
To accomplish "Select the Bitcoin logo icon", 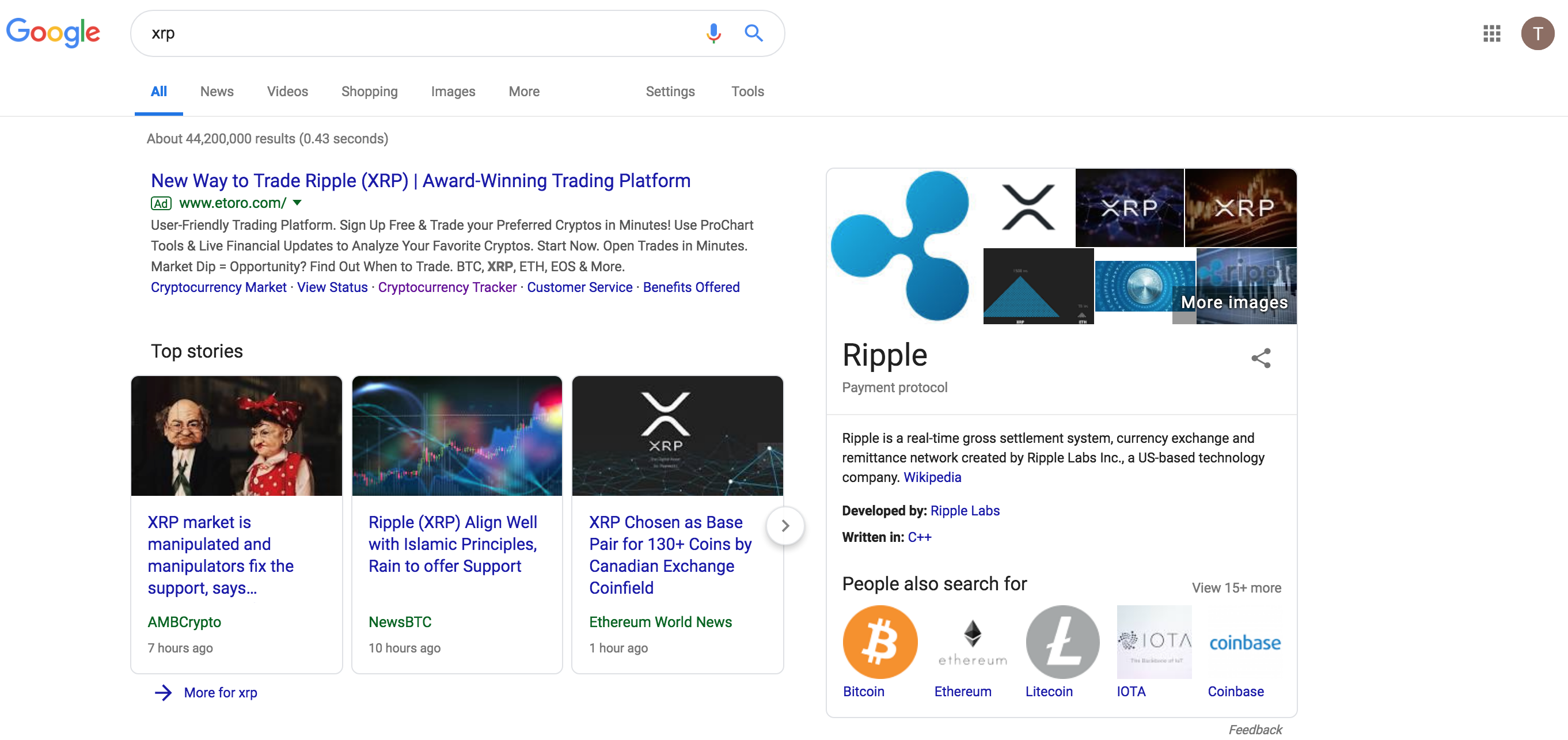I will pyautogui.click(x=879, y=642).
